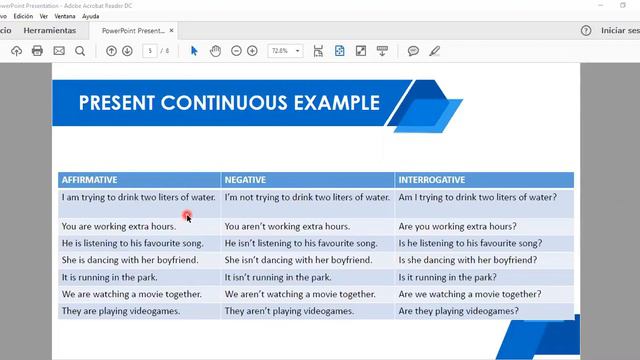Image resolution: width=640 pixels, height=360 pixels.
Task: Click 'It isn't running in the park.'
Action: click(x=278, y=278)
